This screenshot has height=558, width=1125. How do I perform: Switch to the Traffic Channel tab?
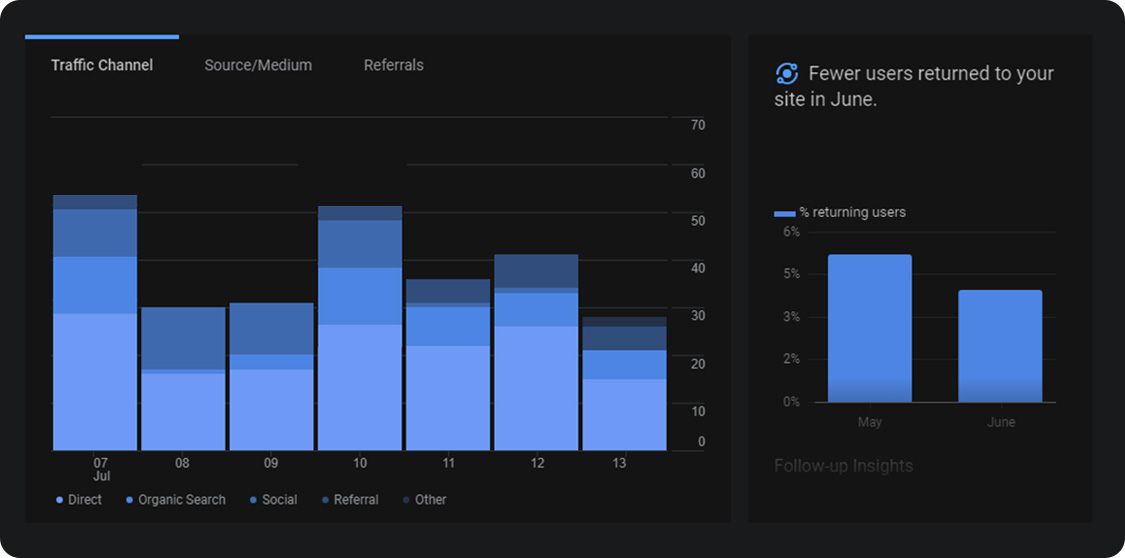pos(102,65)
